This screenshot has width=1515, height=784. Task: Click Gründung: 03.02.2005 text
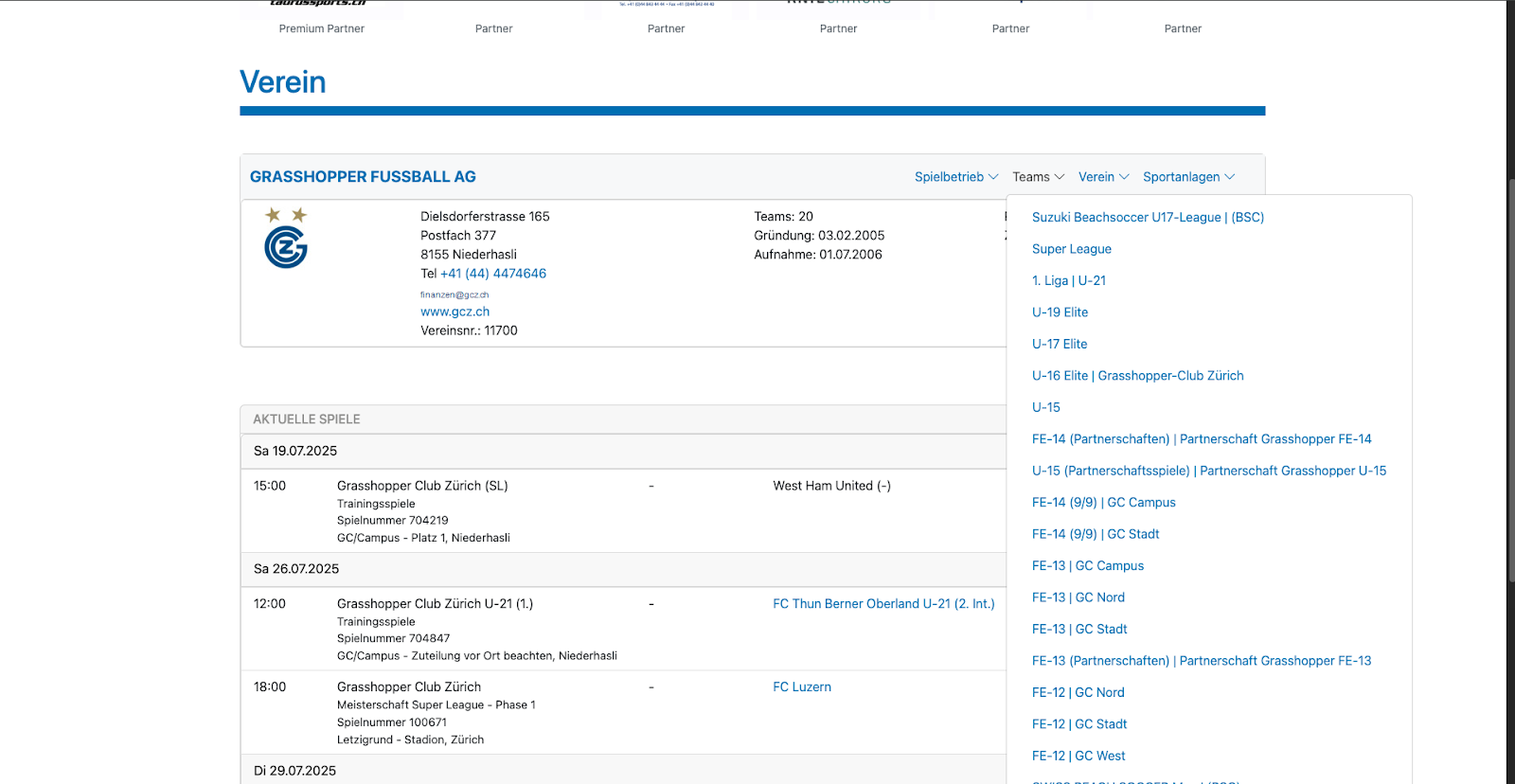click(819, 236)
